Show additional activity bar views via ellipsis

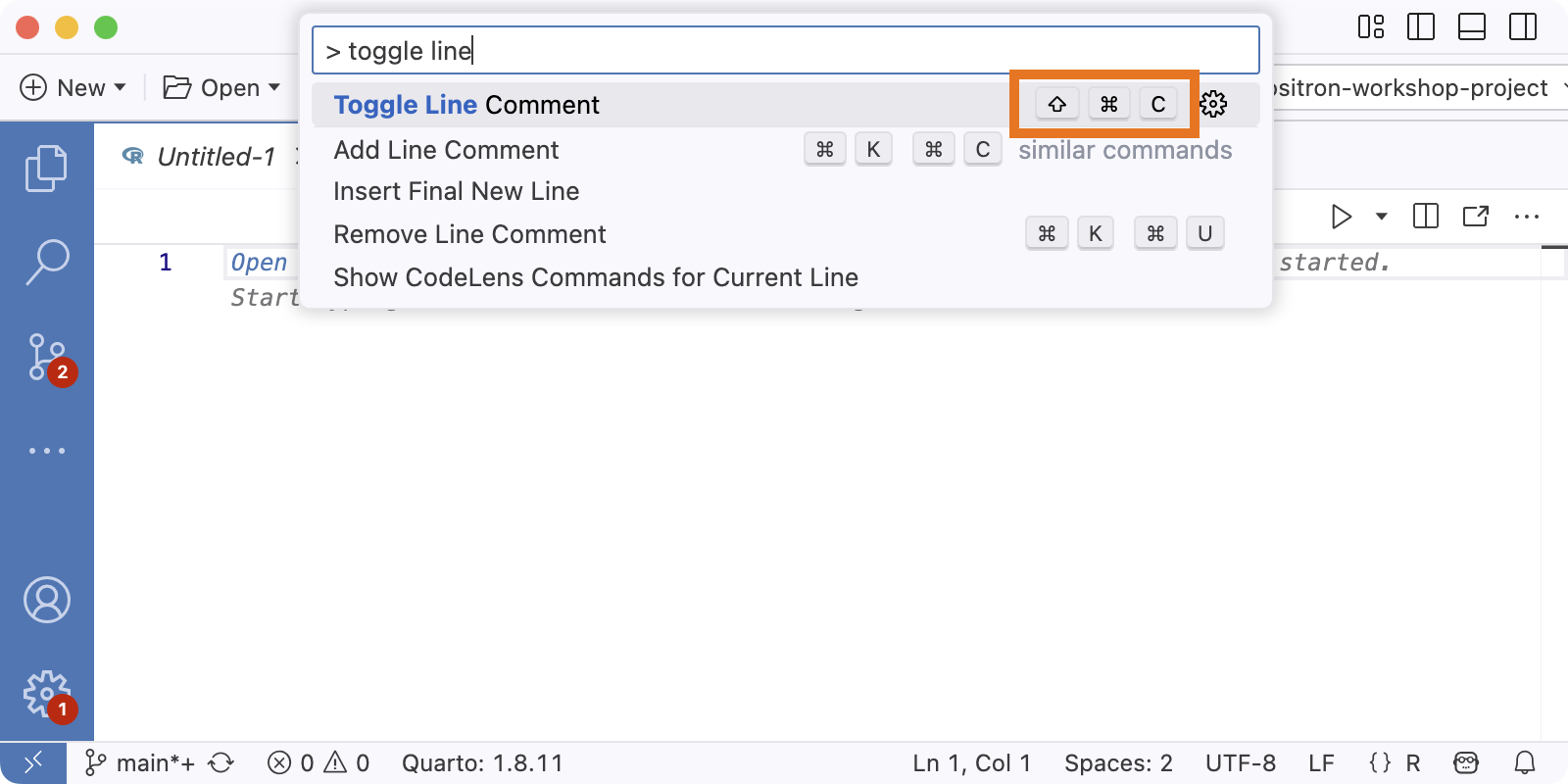click(x=46, y=451)
